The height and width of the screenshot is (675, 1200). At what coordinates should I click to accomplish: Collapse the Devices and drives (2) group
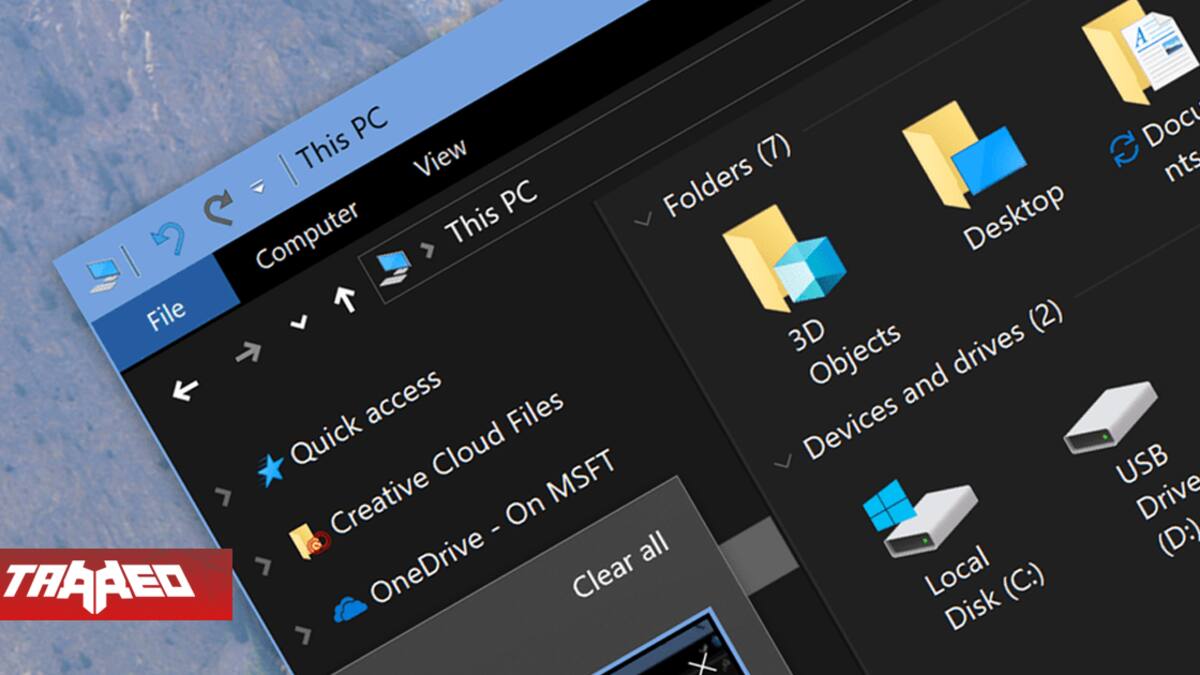783,461
